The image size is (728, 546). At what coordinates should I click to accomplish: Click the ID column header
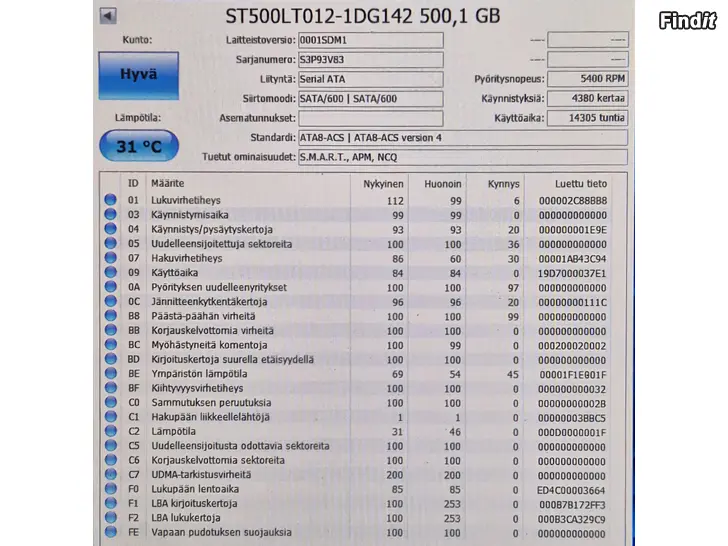click(133, 183)
